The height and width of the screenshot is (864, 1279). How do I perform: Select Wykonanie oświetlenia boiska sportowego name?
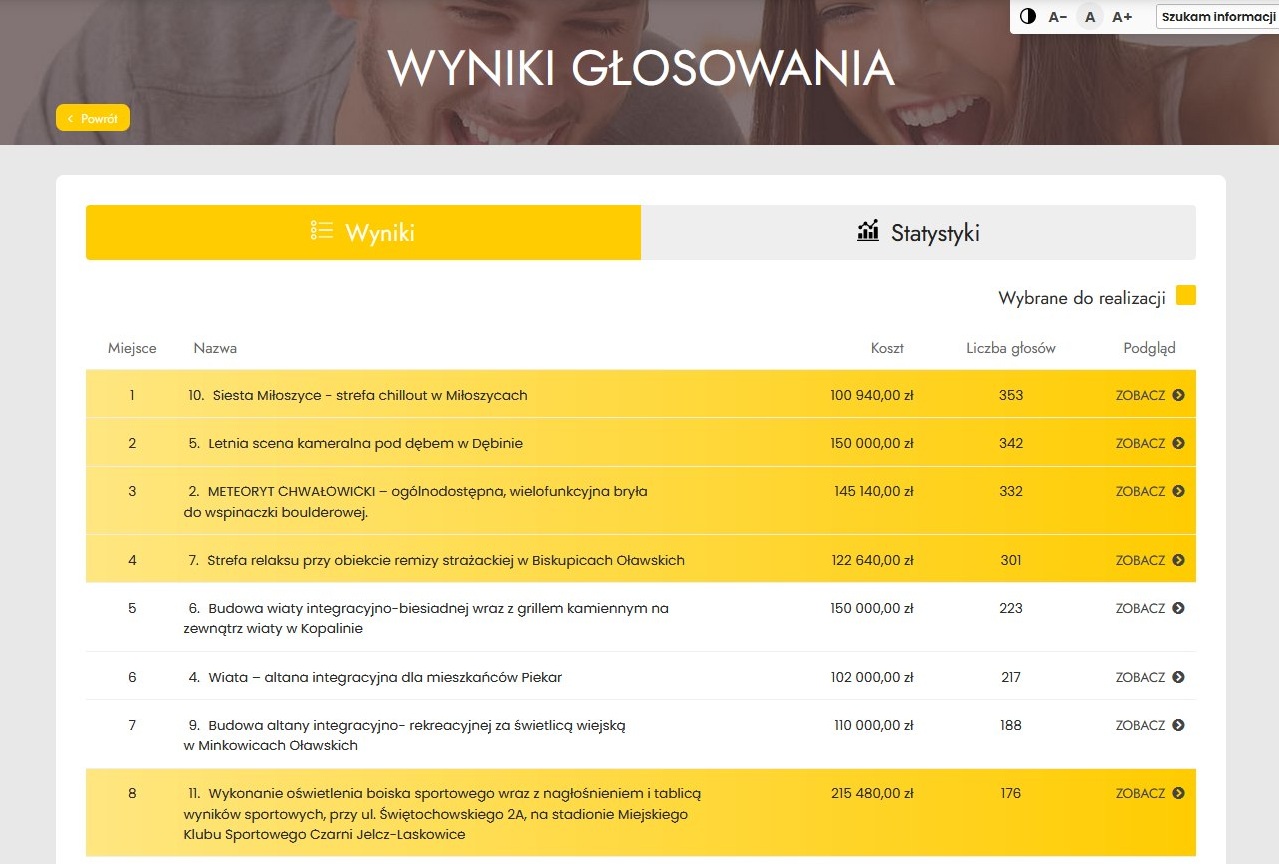[x=443, y=813]
